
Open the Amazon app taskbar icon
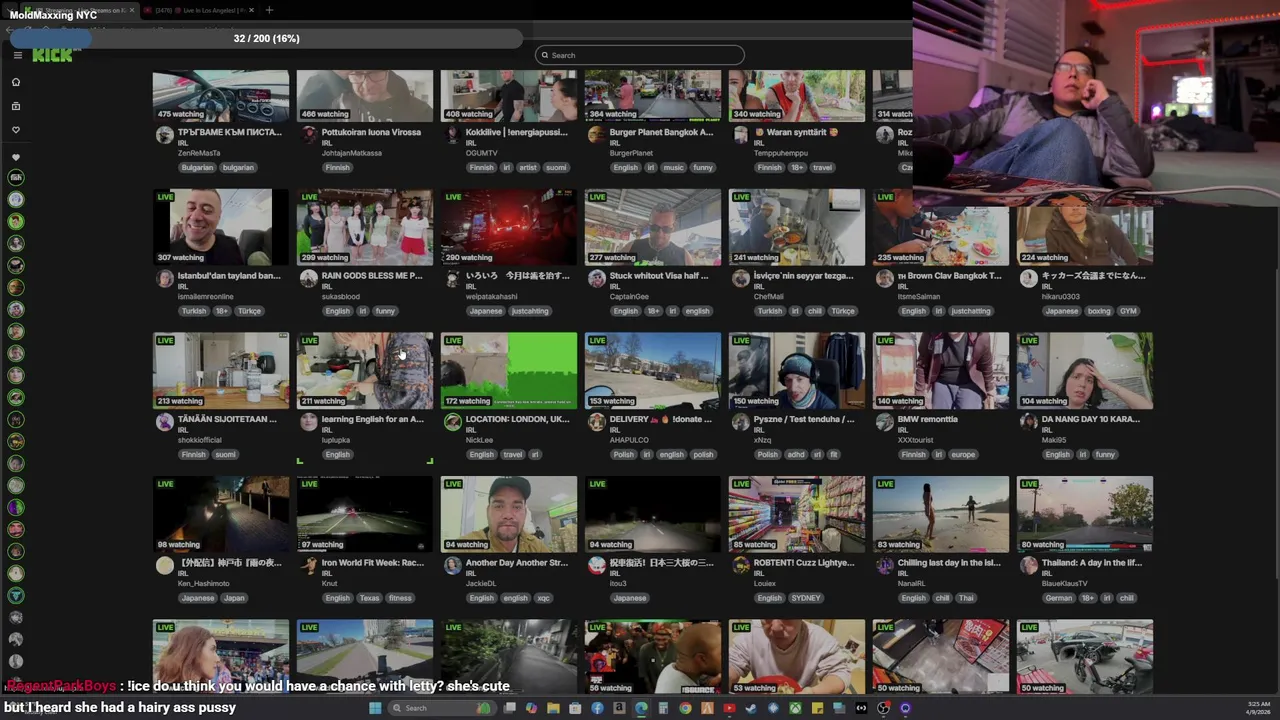click(619, 708)
